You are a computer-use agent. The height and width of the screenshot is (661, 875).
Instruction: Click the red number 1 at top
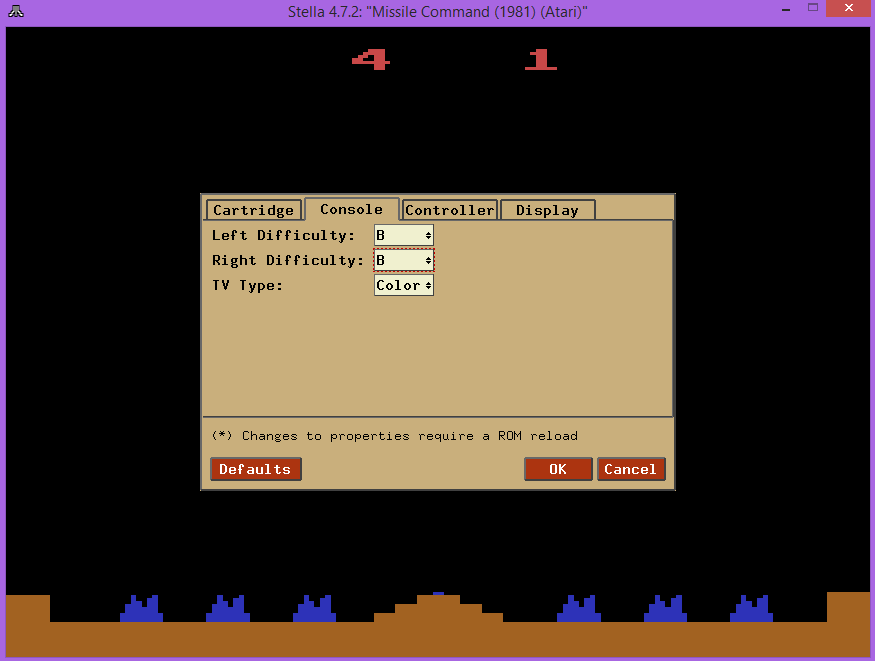pyautogui.click(x=541, y=60)
